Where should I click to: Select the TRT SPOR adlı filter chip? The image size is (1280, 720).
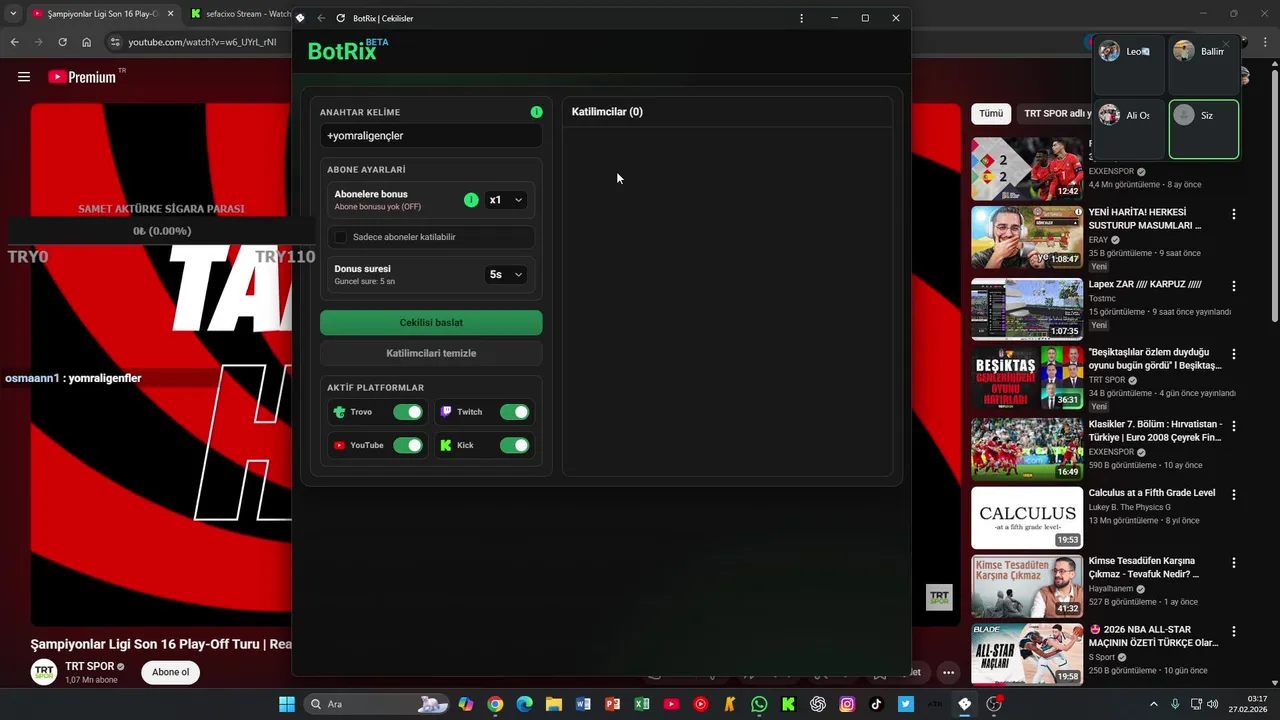(x=1055, y=114)
